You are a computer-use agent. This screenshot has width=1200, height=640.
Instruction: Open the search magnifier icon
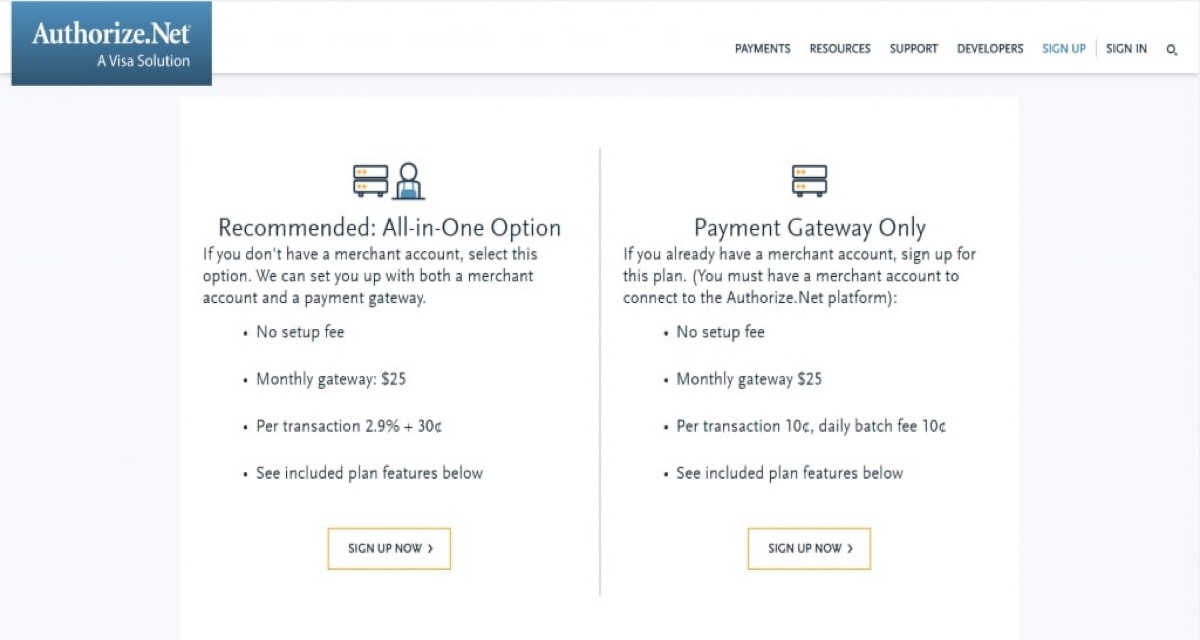coord(1172,49)
